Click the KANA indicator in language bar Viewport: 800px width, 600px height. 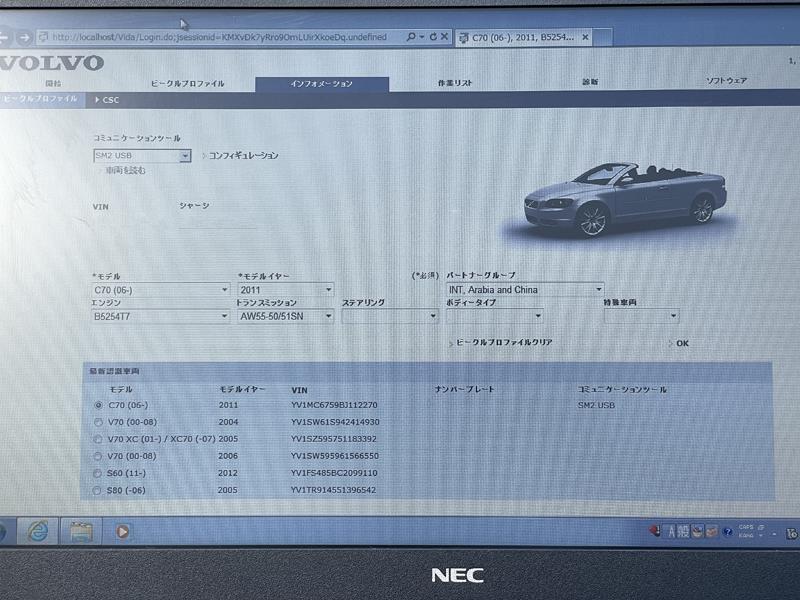(x=746, y=536)
